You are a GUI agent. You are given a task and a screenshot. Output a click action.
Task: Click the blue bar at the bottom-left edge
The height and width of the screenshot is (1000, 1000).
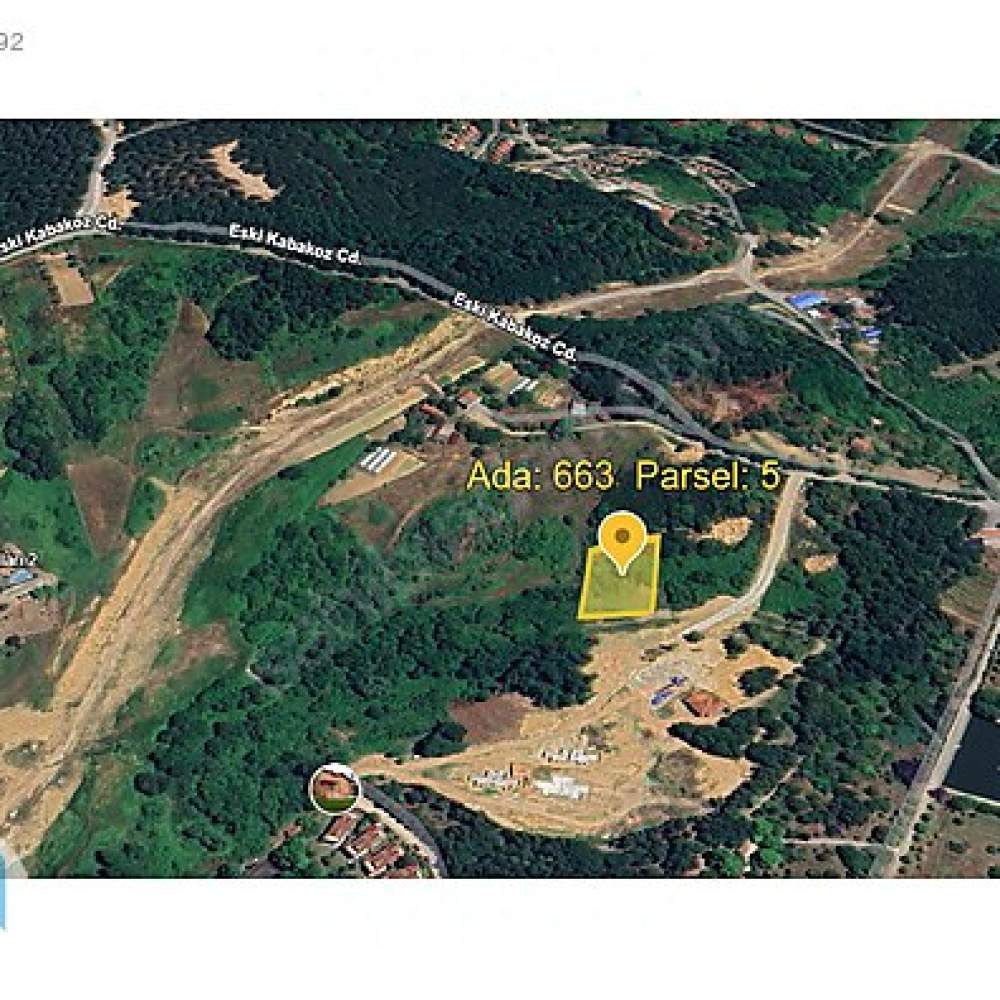click(3, 892)
